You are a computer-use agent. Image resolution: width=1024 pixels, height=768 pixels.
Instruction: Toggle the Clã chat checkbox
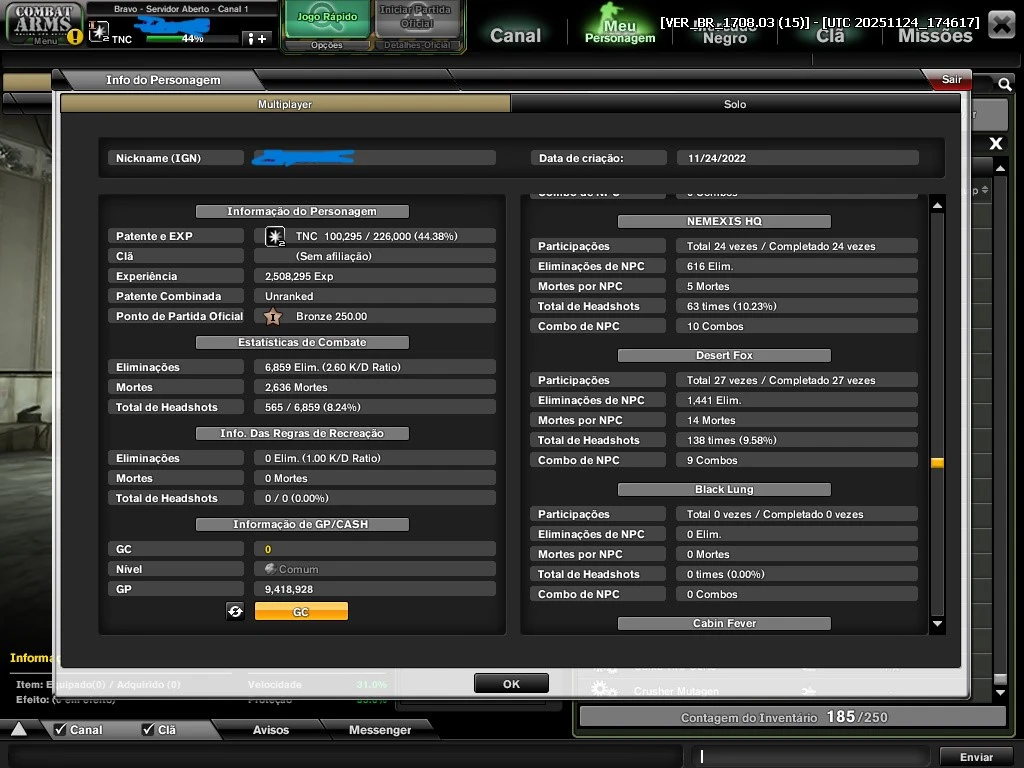[148, 729]
